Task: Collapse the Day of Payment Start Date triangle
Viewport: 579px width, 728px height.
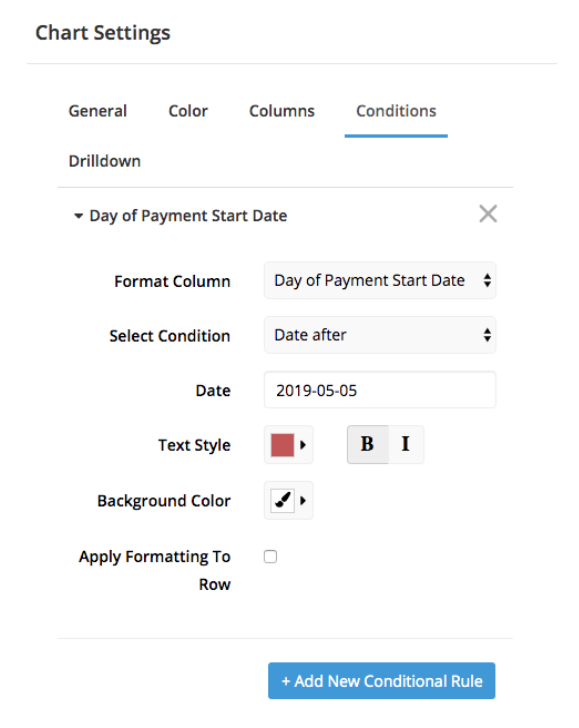Action: pos(78,216)
